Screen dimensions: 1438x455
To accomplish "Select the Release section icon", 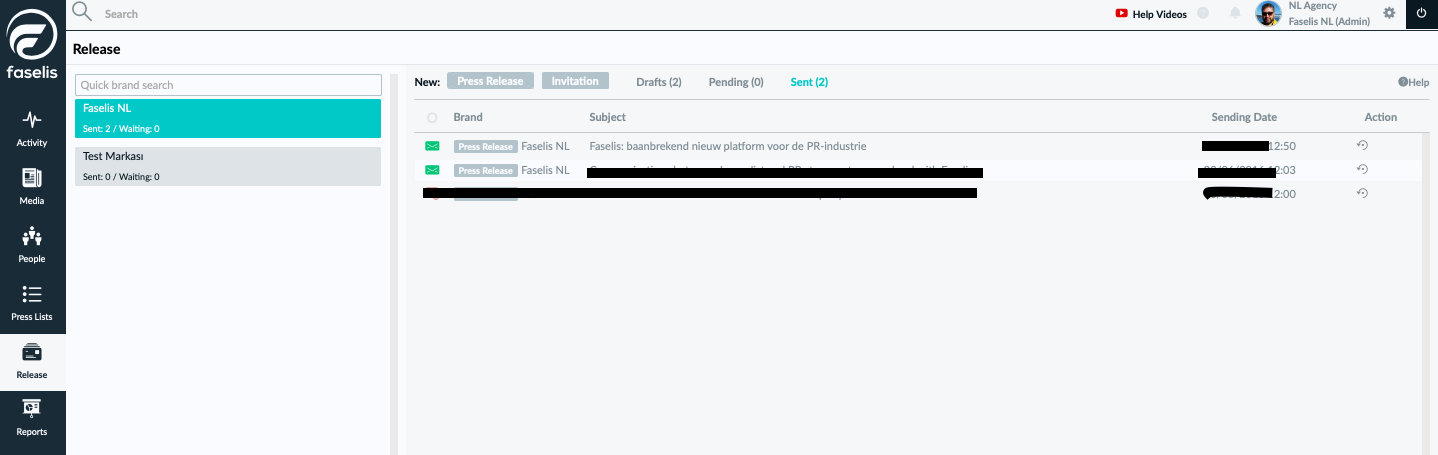I will pyautogui.click(x=32, y=352).
